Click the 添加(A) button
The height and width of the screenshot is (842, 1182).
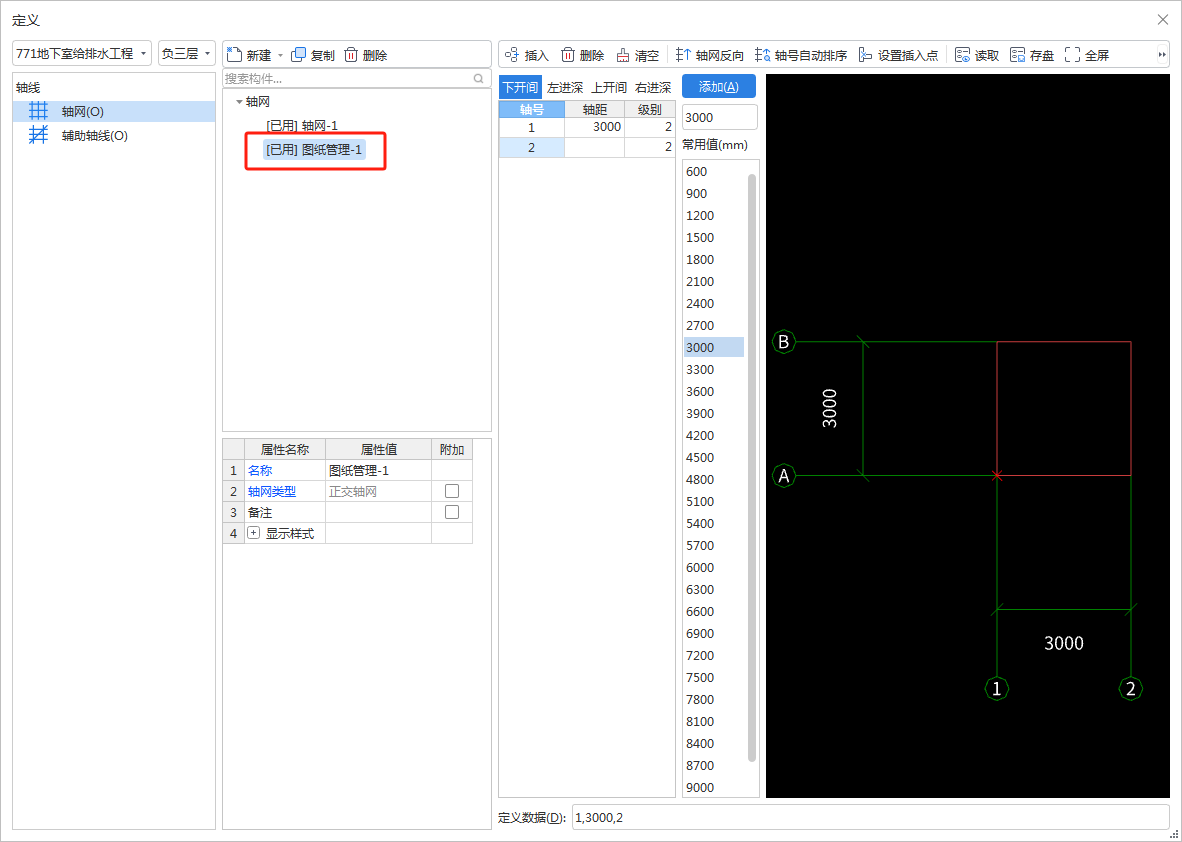click(718, 87)
